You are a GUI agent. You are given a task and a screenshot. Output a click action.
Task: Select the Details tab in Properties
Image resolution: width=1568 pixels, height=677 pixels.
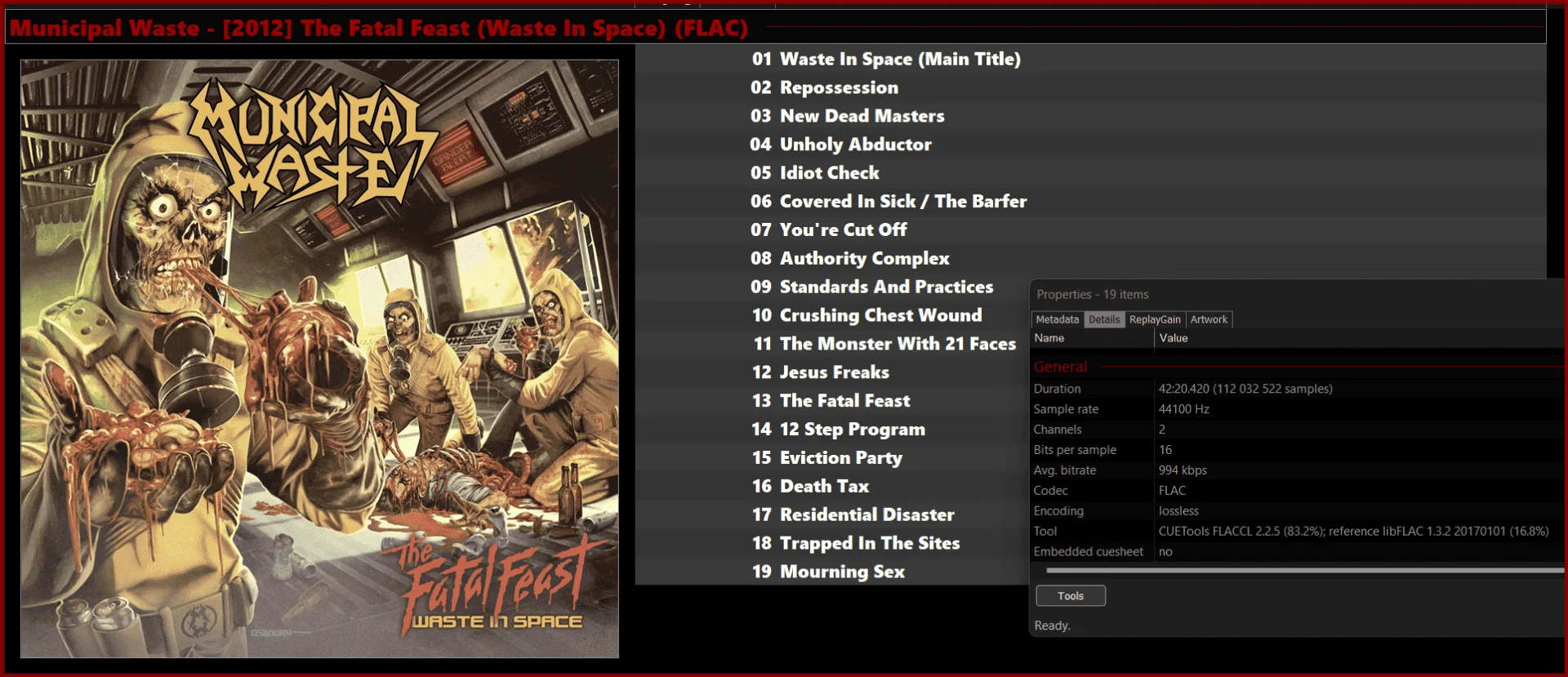pyautogui.click(x=1104, y=319)
